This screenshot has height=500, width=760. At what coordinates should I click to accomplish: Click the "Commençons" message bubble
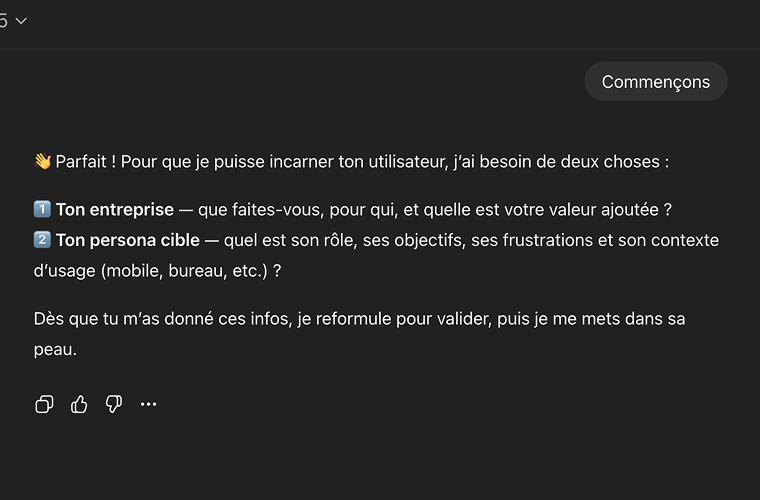[x=656, y=82]
